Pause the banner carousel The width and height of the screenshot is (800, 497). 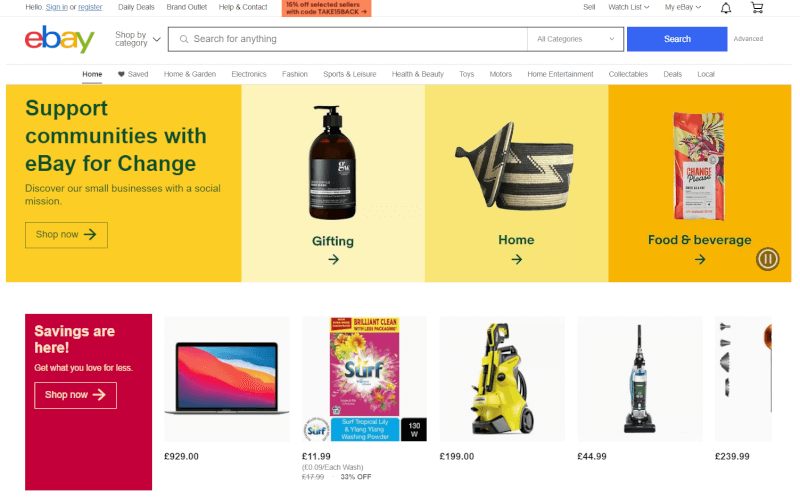pos(767,259)
